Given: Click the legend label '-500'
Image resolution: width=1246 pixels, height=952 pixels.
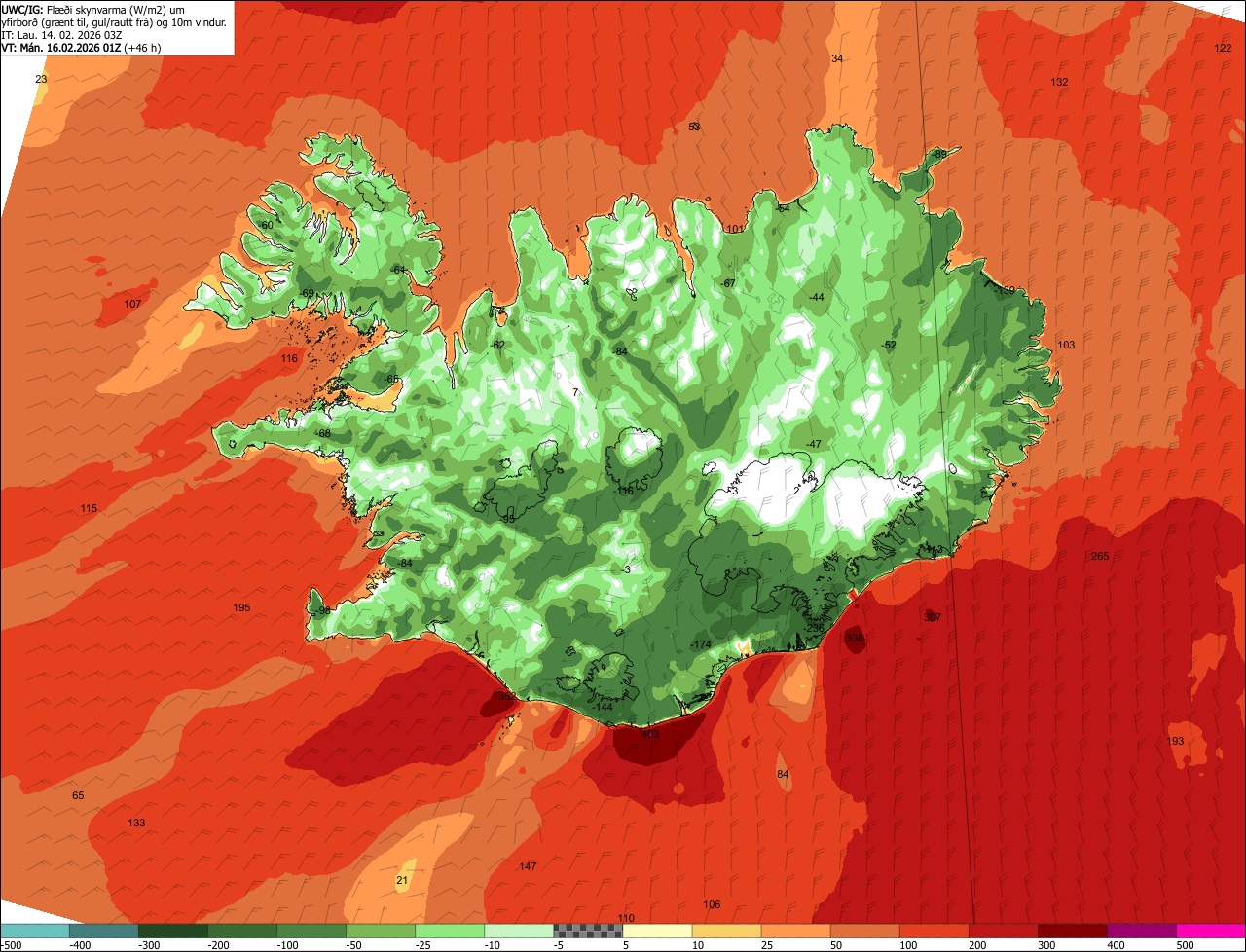Looking at the screenshot, I should pos(11,945).
